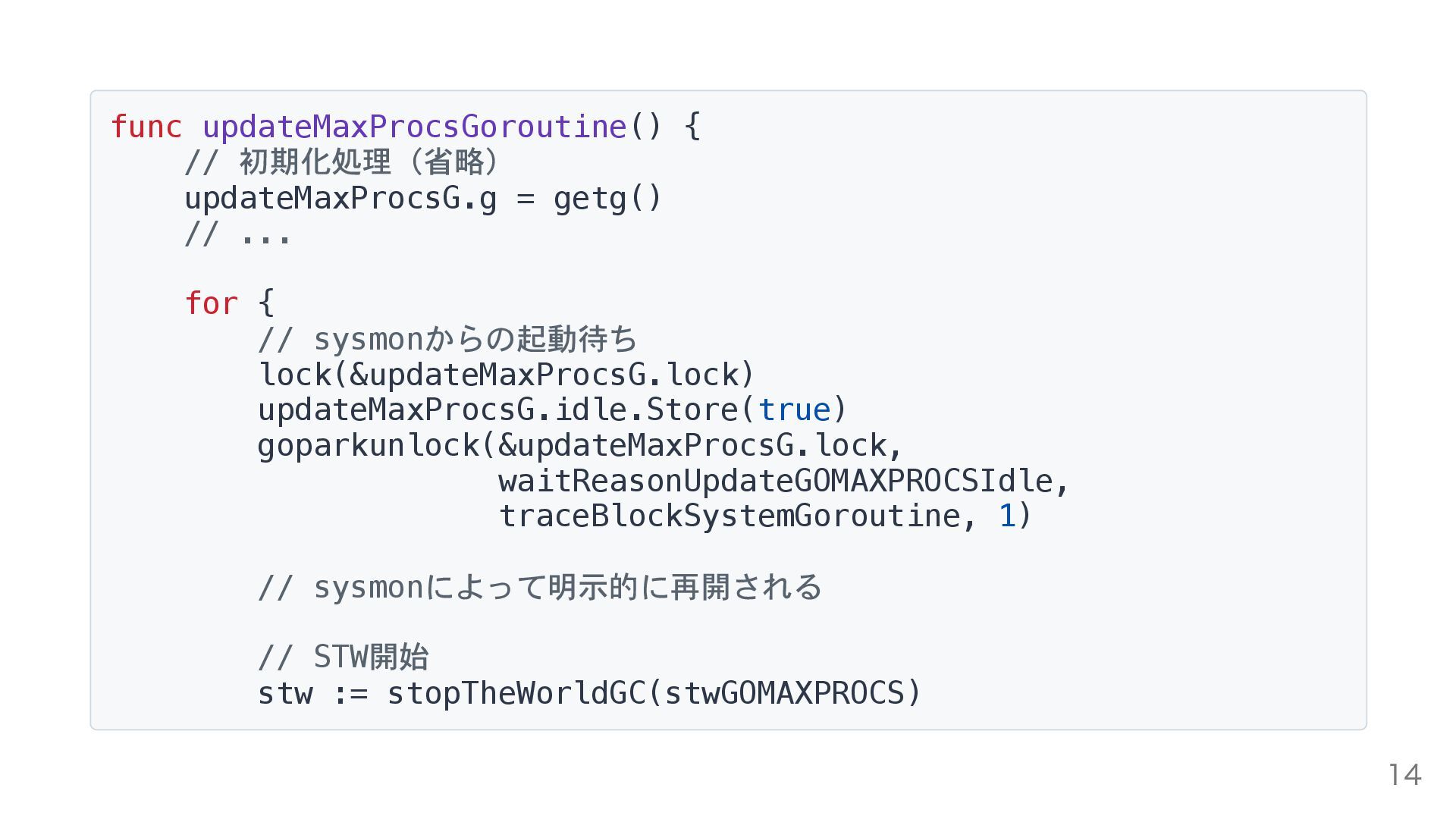Image resolution: width=1456 pixels, height=819 pixels.
Task: Click waitReasonUpdateGOMAXPROCSIdle argument
Action: pyautogui.click(x=776, y=482)
